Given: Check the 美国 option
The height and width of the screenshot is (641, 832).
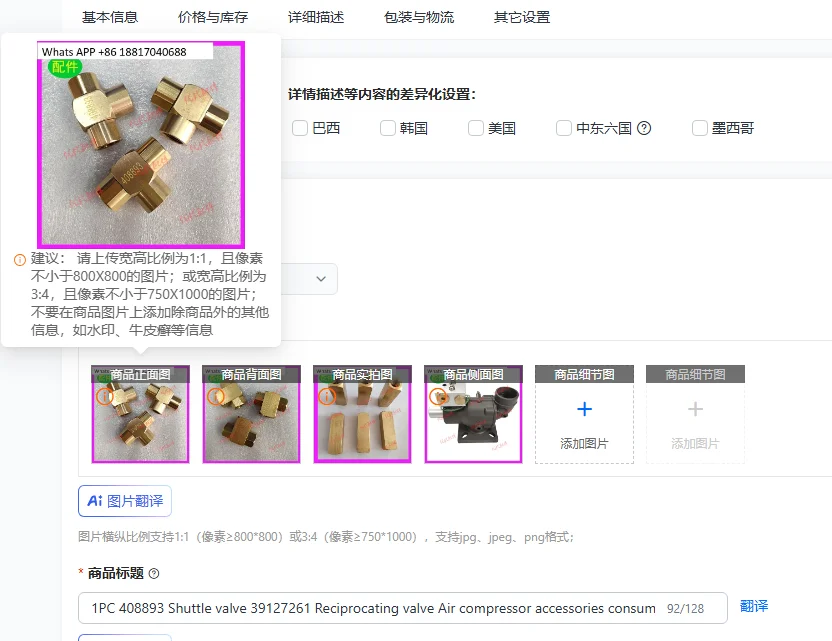Looking at the screenshot, I should pos(476,128).
